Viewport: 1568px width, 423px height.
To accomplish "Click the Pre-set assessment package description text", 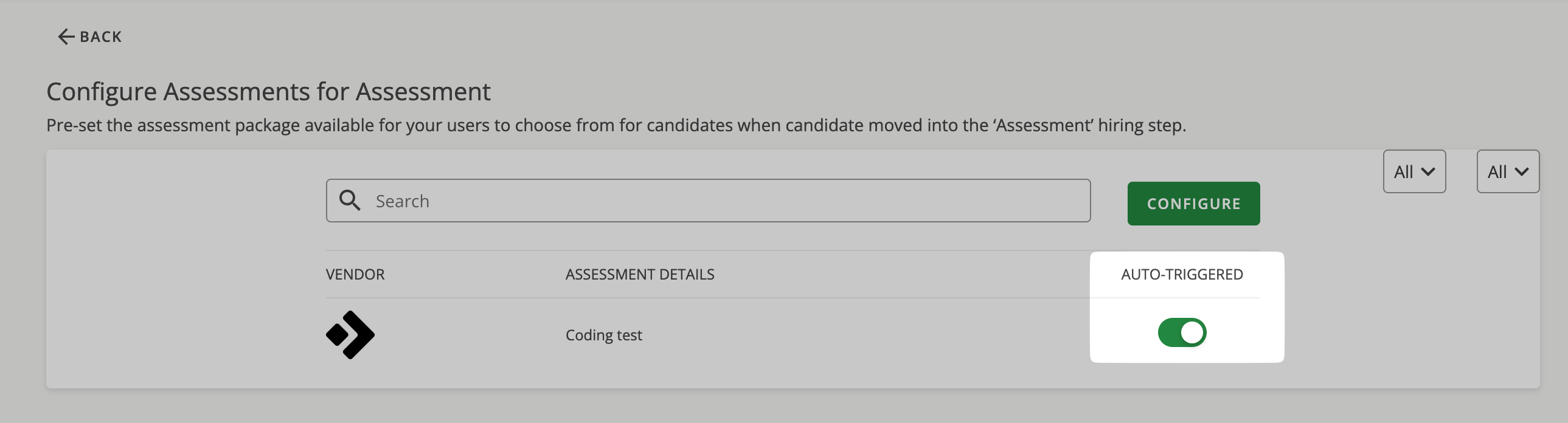I will (x=616, y=125).
